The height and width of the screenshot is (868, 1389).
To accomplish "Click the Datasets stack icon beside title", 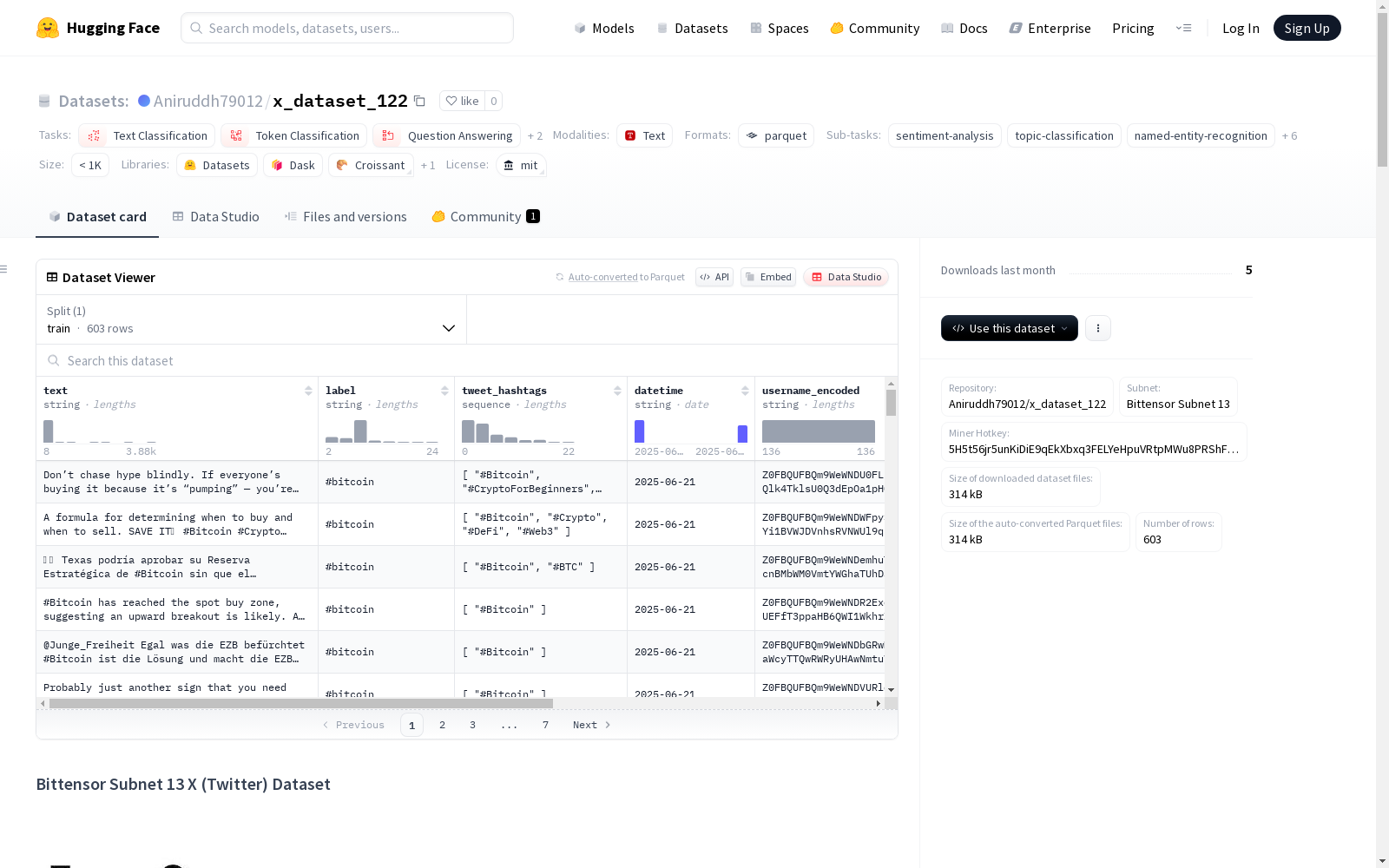I will (44, 101).
